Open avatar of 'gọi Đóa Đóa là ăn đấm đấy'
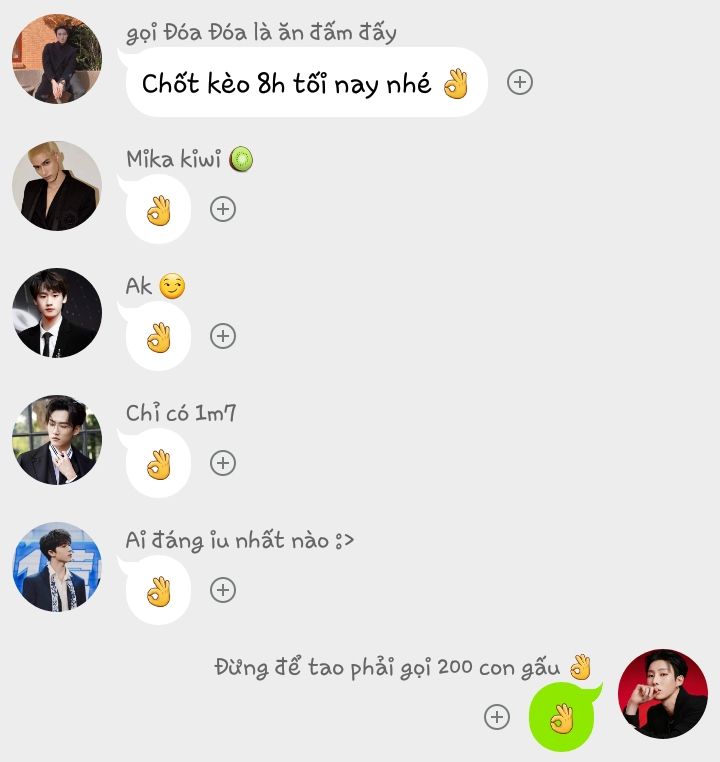Image resolution: width=720 pixels, height=762 pixels. [x=57, y=59]
